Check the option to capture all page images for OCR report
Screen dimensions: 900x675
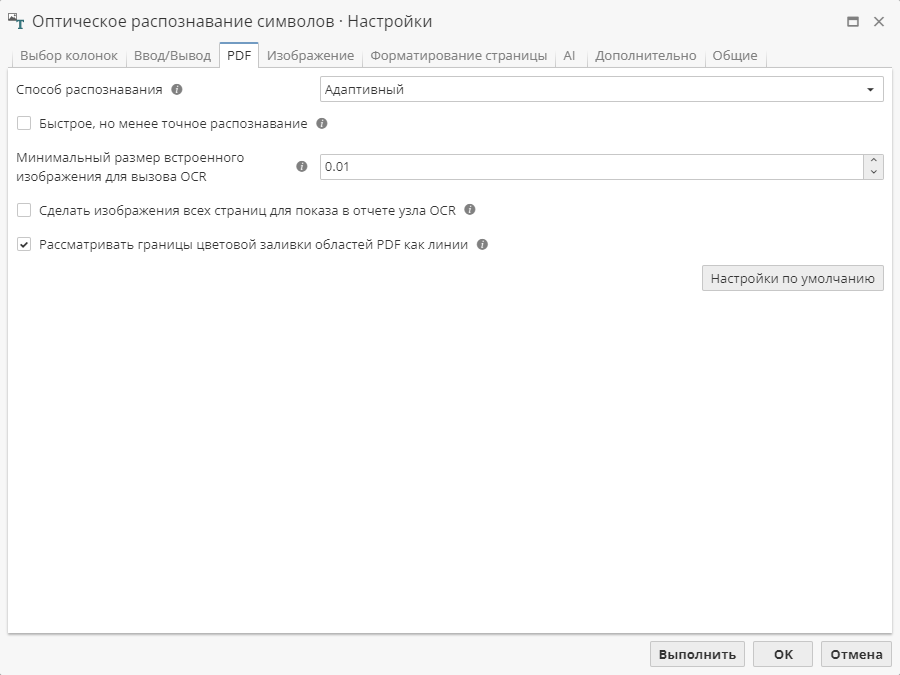[x=23, y=210]
